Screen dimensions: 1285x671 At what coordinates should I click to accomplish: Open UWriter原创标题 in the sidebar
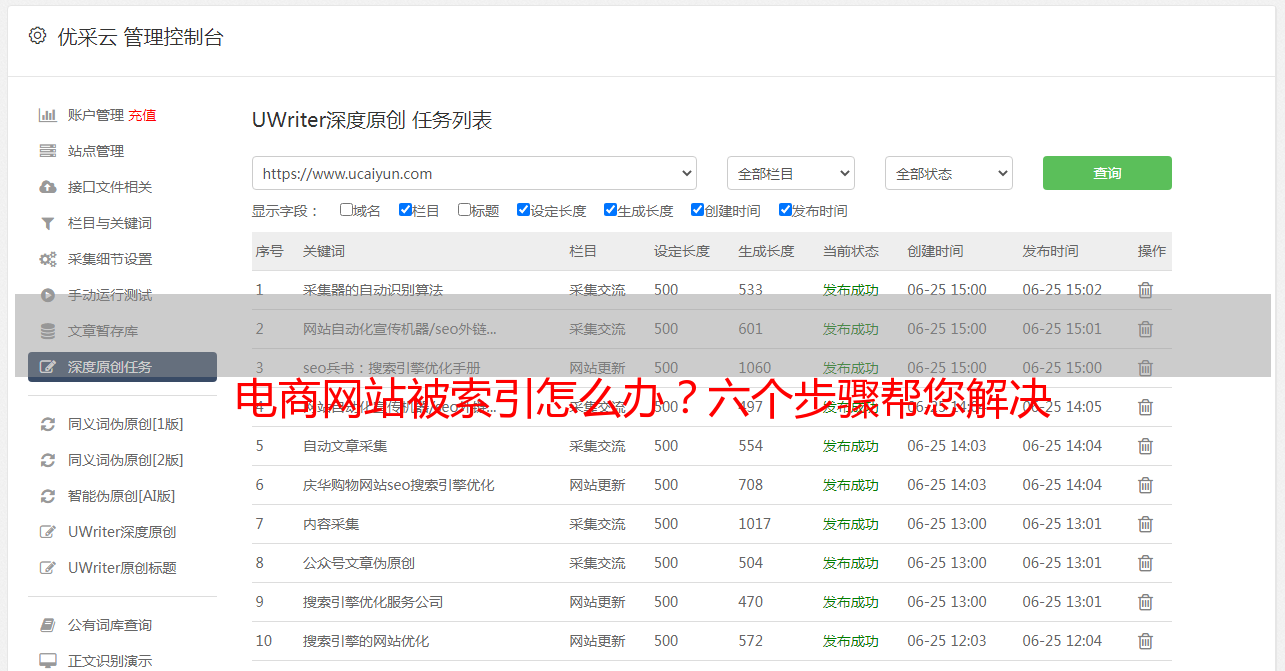tap(122, 568)
